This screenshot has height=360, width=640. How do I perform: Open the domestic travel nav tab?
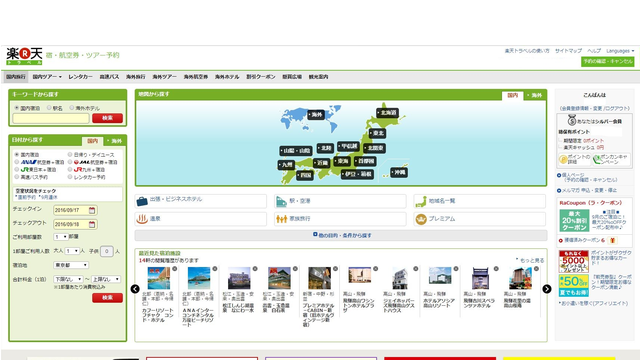(x=16, y=77)
